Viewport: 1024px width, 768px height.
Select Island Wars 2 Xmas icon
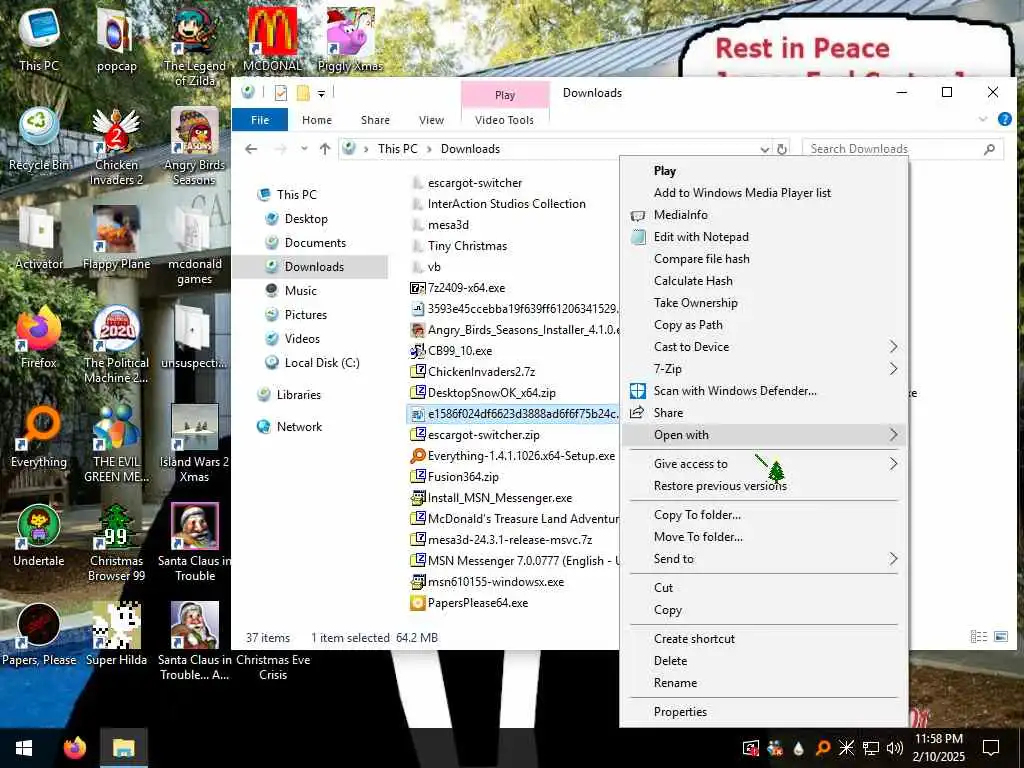coord(194,444)
